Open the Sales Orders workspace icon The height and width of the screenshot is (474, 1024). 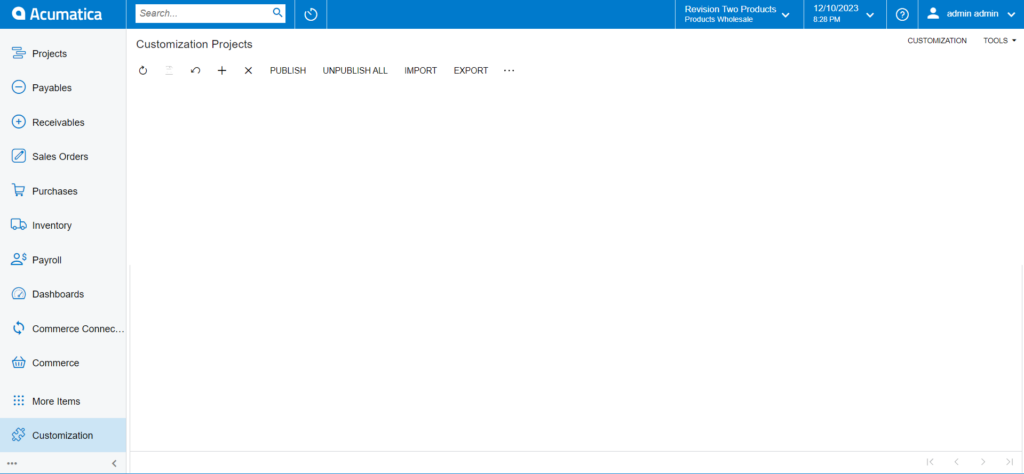pyautogui.click(x=18, y=157)
